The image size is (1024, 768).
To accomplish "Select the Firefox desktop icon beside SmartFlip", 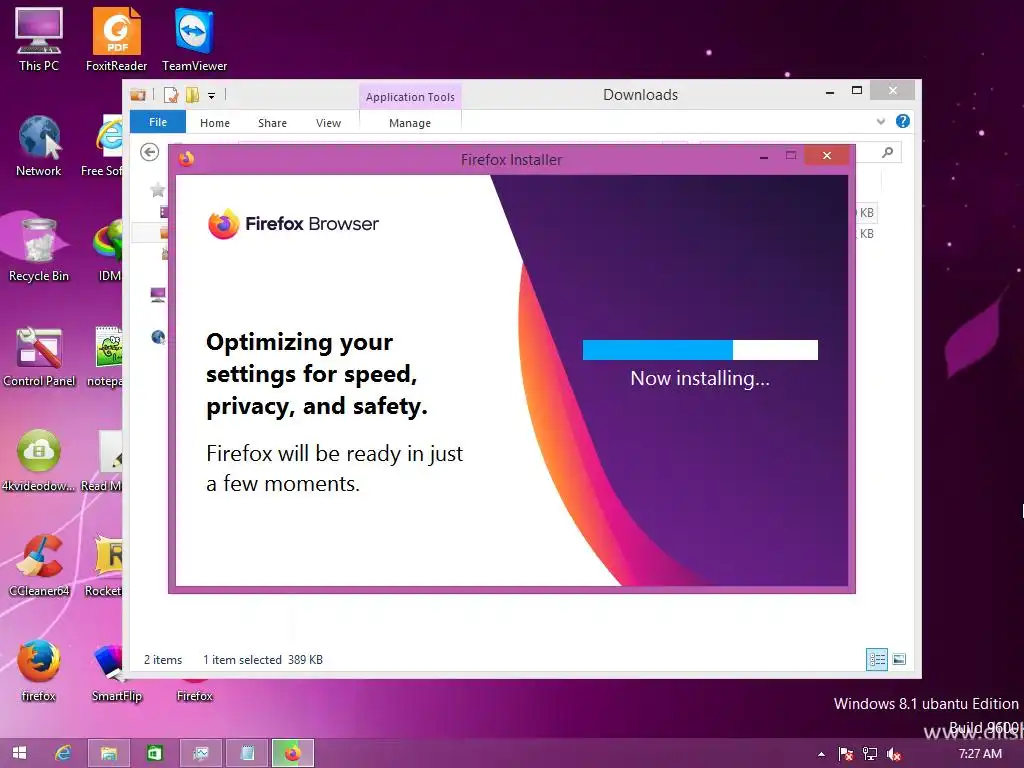I will tap(195, 689).
